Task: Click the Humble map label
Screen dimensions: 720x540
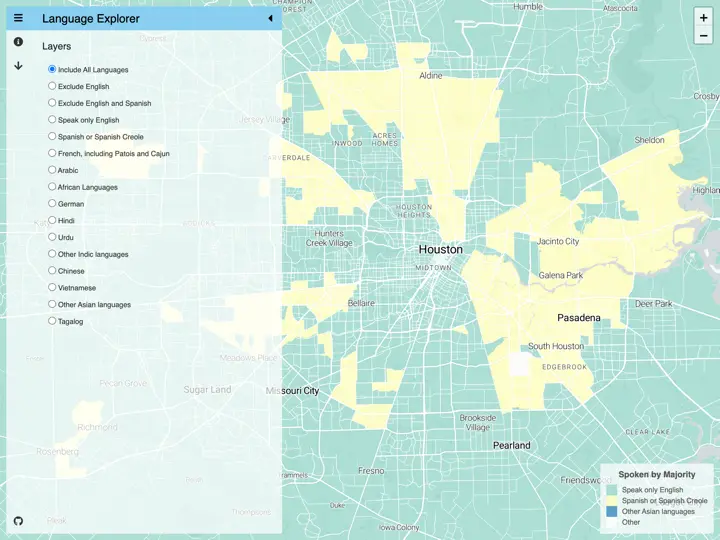Action: click(x=528, y=6)
